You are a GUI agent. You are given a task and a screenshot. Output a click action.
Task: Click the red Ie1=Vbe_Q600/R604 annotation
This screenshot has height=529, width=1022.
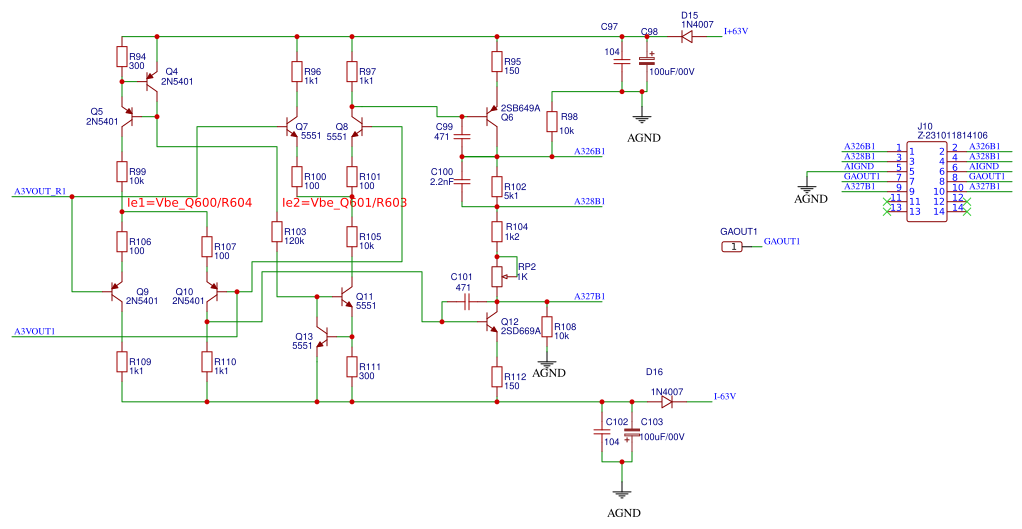click(189, 203)
